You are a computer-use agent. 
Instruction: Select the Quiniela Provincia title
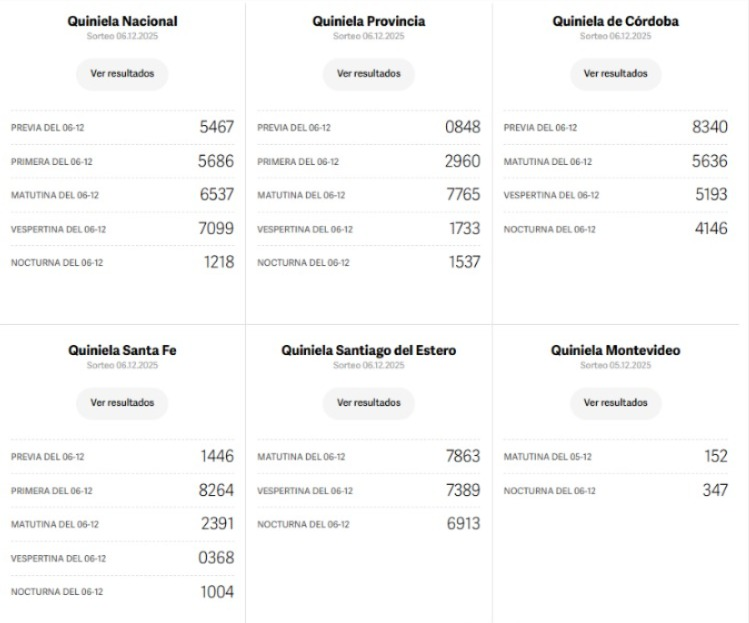[368, 21]
